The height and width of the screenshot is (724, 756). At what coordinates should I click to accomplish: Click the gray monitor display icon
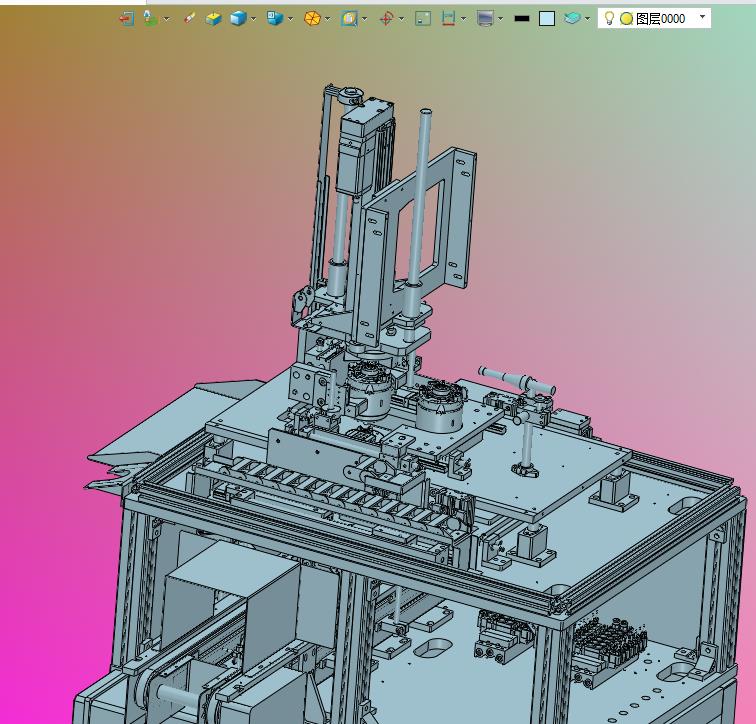tap(485, 19)
